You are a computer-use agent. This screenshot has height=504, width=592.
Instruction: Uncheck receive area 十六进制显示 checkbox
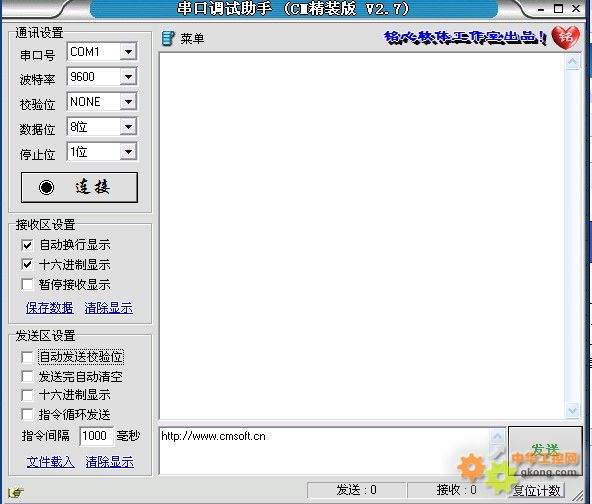pyautogui.click(x=27, y=264)
